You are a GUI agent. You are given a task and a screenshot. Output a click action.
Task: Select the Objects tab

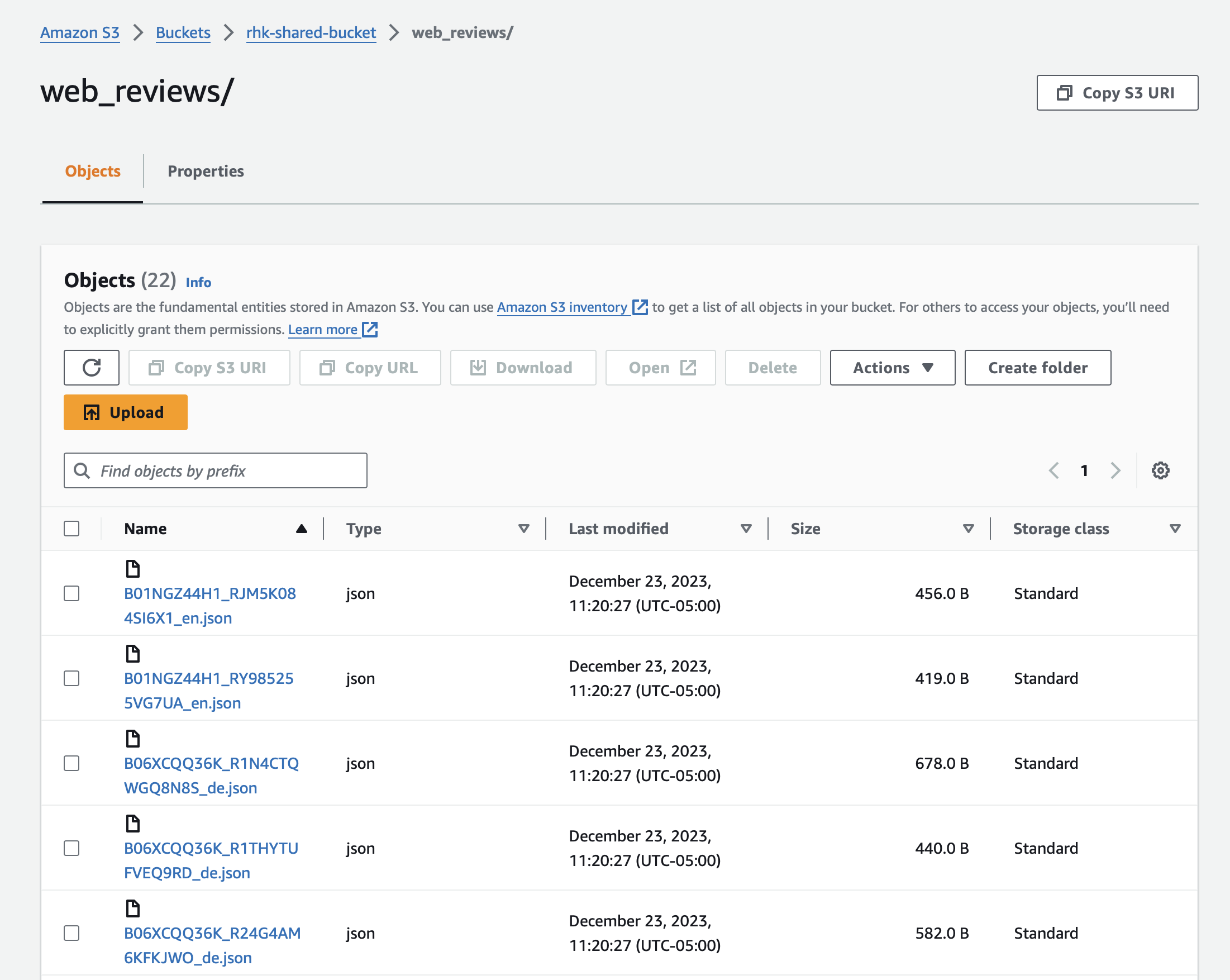tap(92, 171)
